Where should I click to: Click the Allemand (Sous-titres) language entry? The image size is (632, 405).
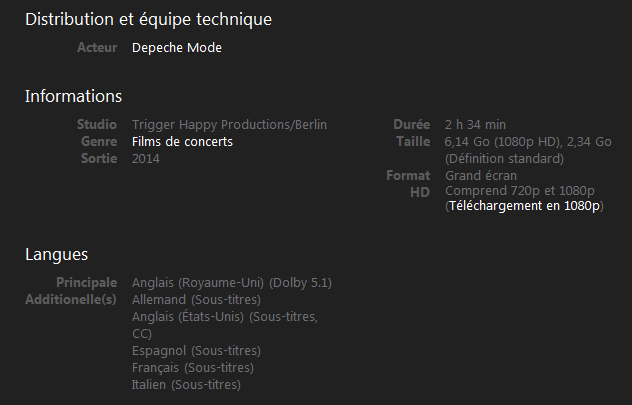pos(196,300)
